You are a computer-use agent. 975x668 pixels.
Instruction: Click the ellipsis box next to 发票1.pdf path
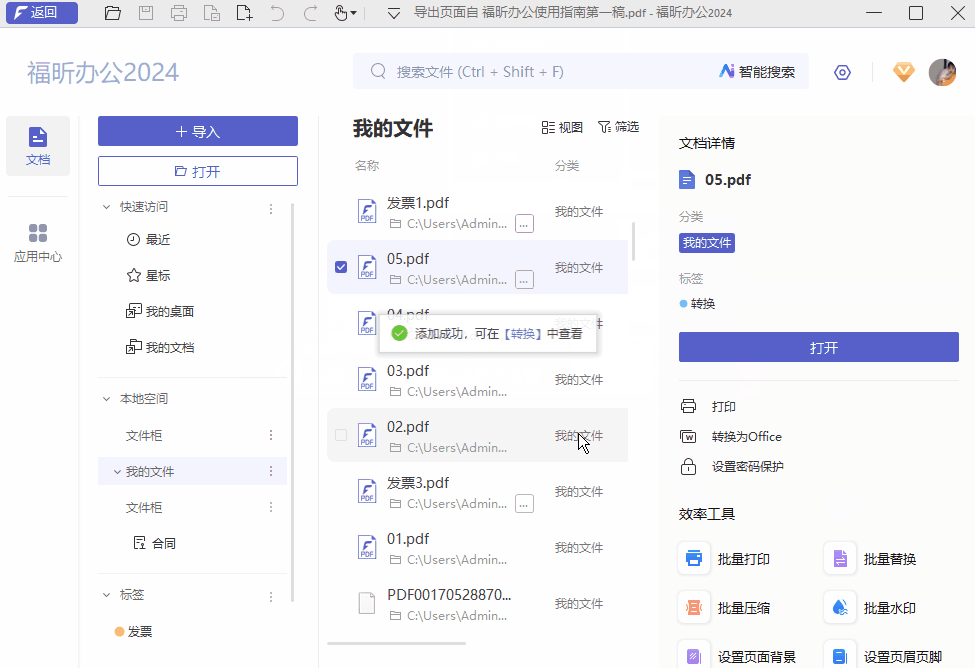point(524,223)
